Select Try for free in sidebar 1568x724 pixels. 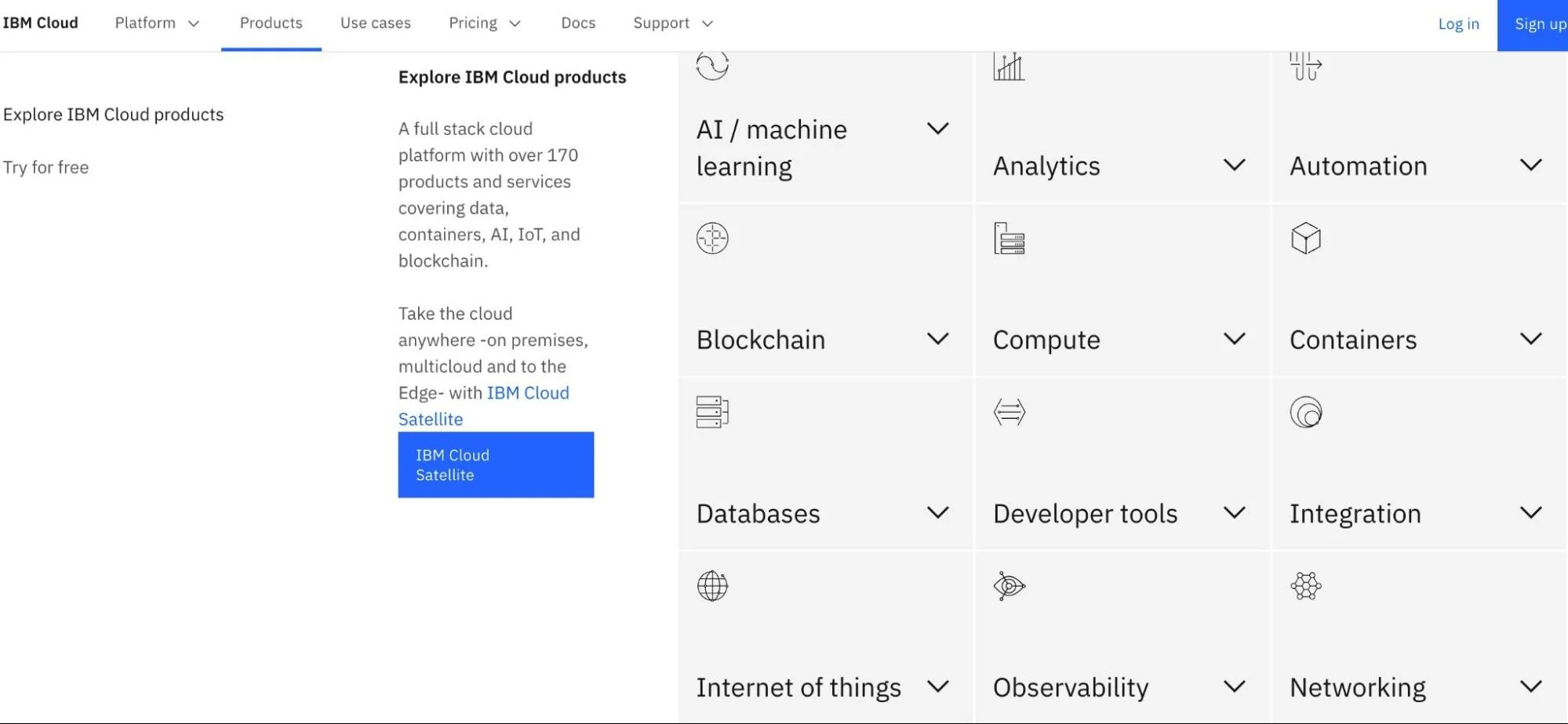click(x=45, y=167)
